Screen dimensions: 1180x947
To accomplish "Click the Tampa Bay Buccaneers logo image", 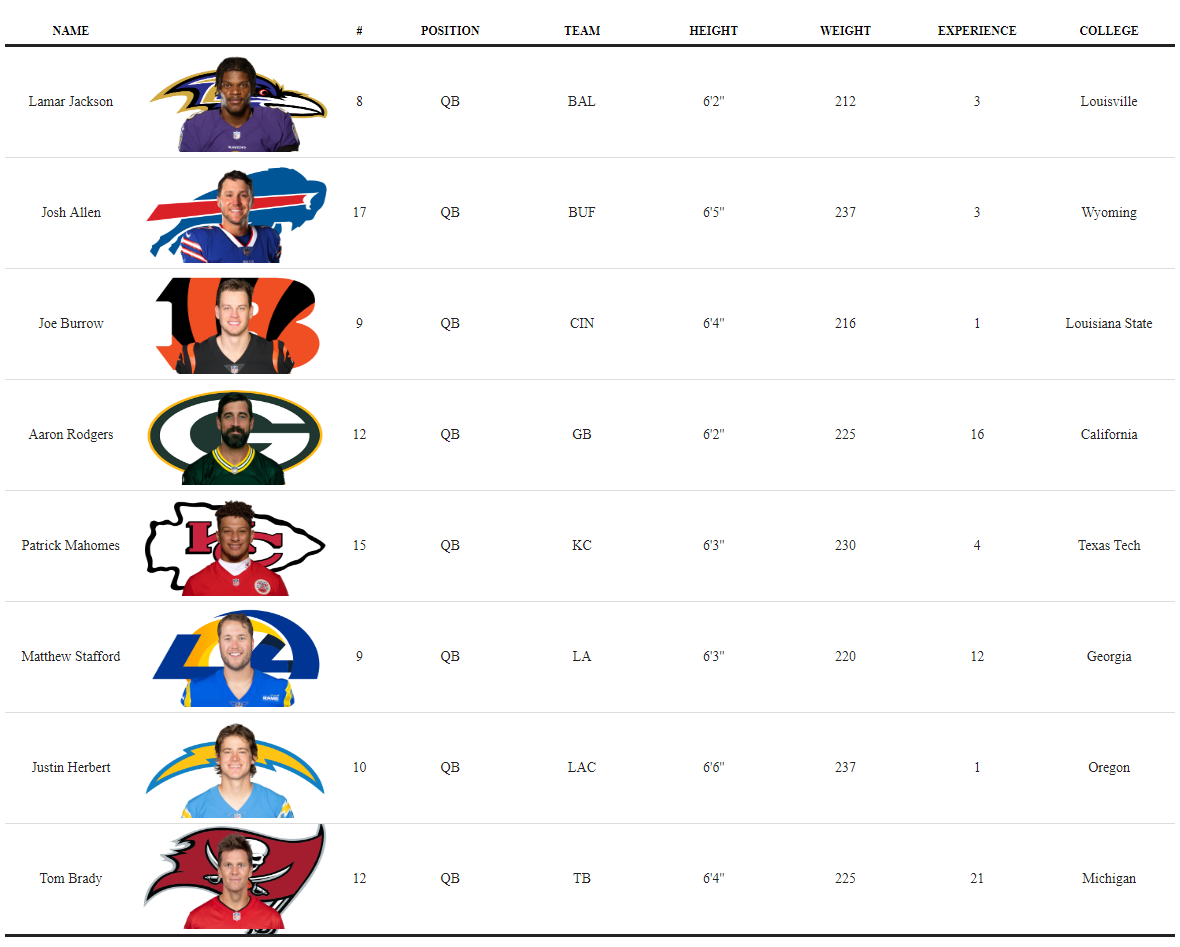I will [236, 878].
